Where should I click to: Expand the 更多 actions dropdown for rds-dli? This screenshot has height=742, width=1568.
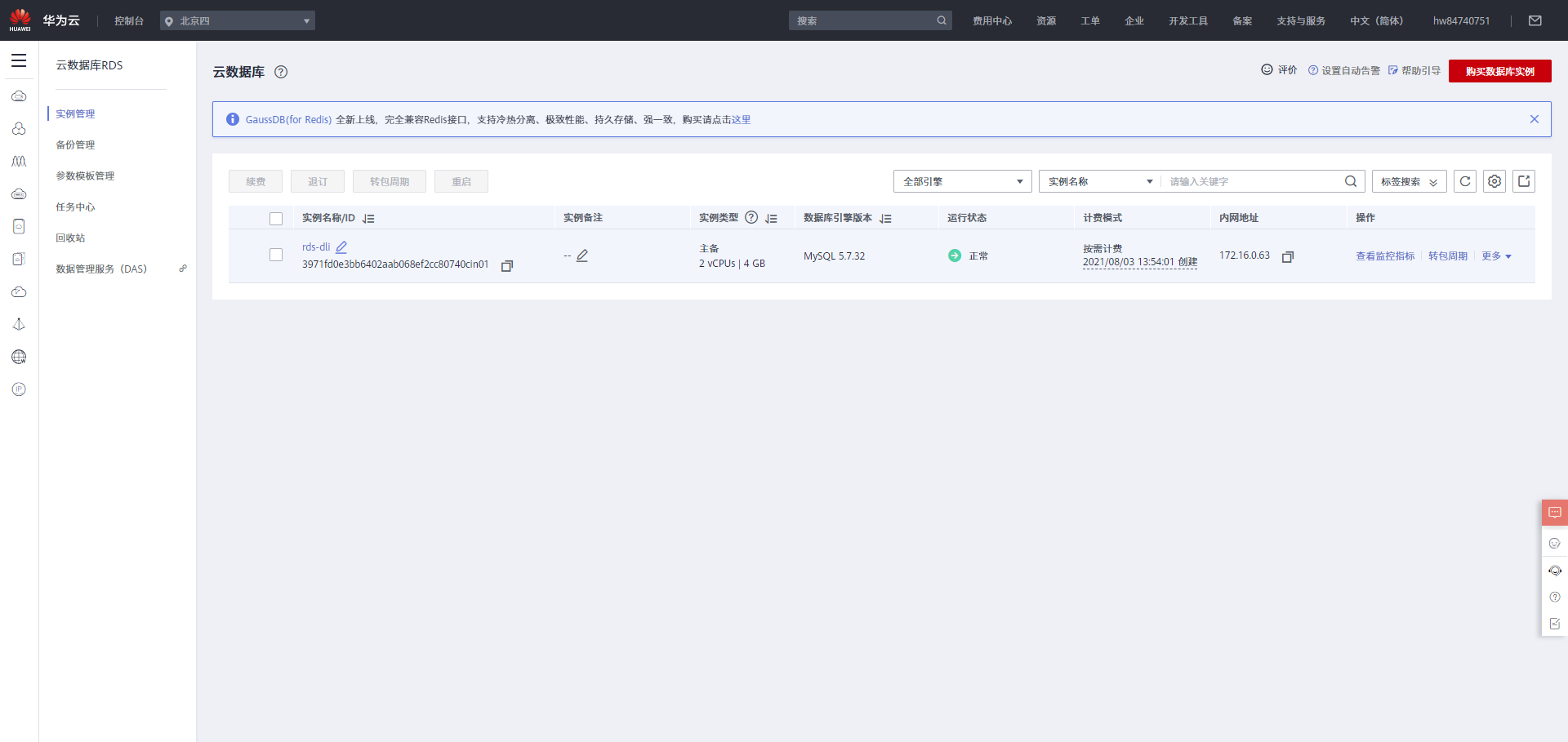pos(1496,256)
